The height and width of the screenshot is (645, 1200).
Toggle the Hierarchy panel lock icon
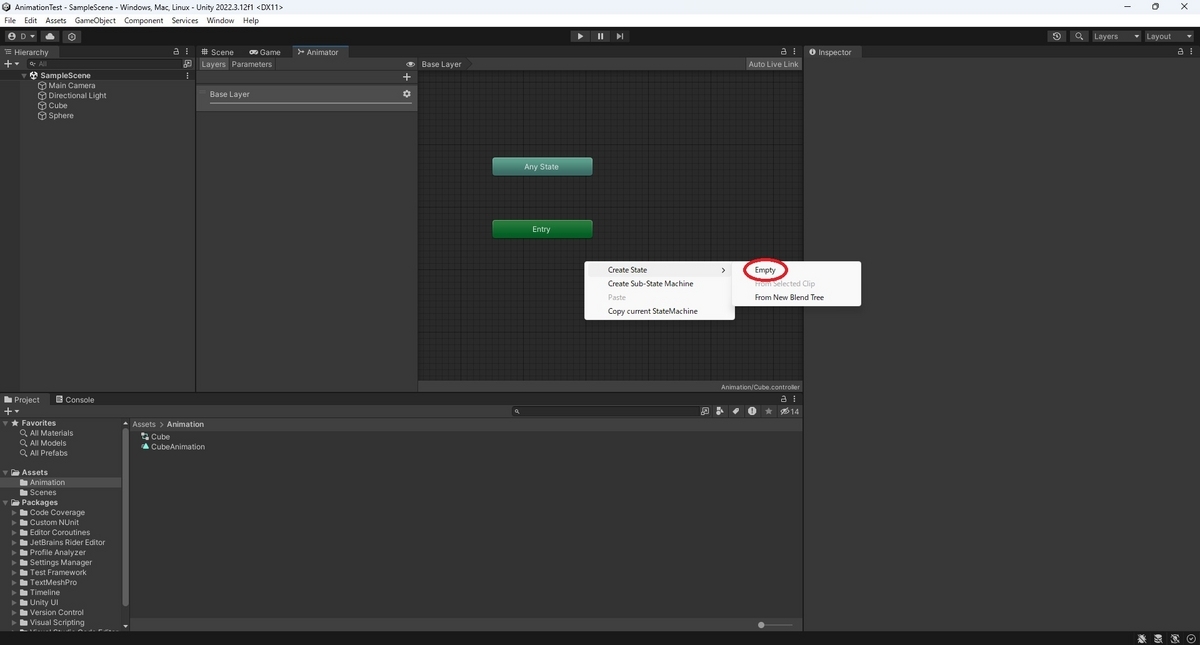coord(176,52)
